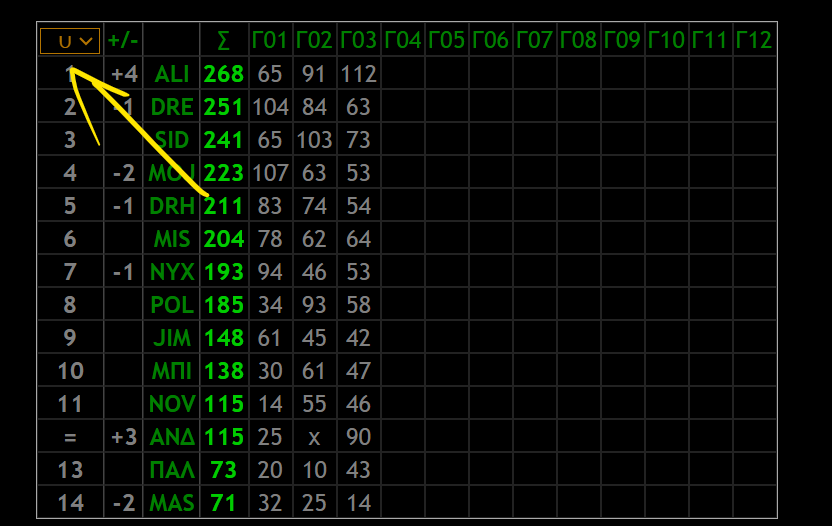Click the NOV player name

point(172,404)
